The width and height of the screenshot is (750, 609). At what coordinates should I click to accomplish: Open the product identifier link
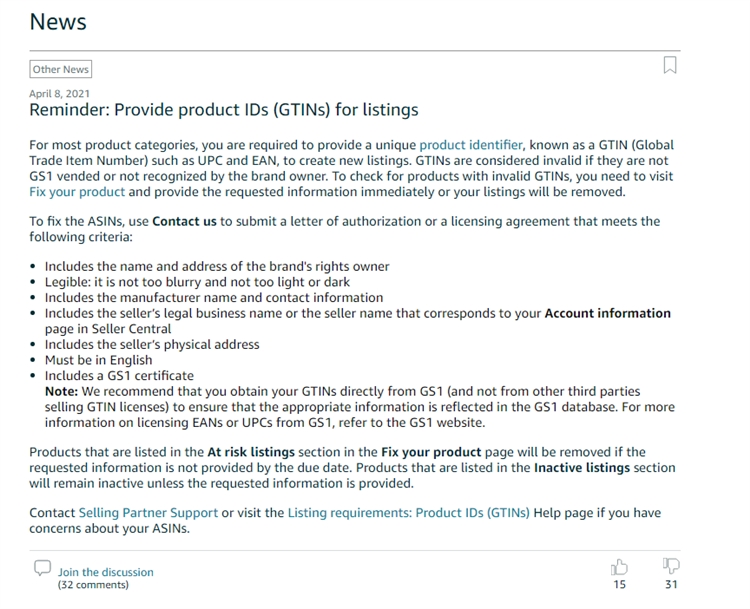[471, 145]
